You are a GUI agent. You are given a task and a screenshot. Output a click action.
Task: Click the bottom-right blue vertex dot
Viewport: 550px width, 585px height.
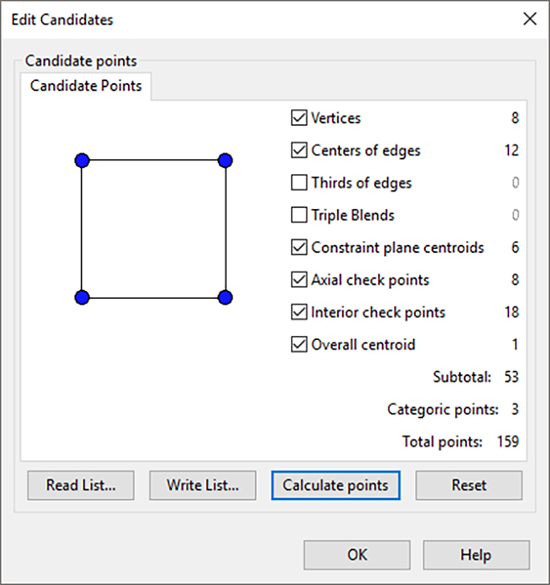coord(225,298)
